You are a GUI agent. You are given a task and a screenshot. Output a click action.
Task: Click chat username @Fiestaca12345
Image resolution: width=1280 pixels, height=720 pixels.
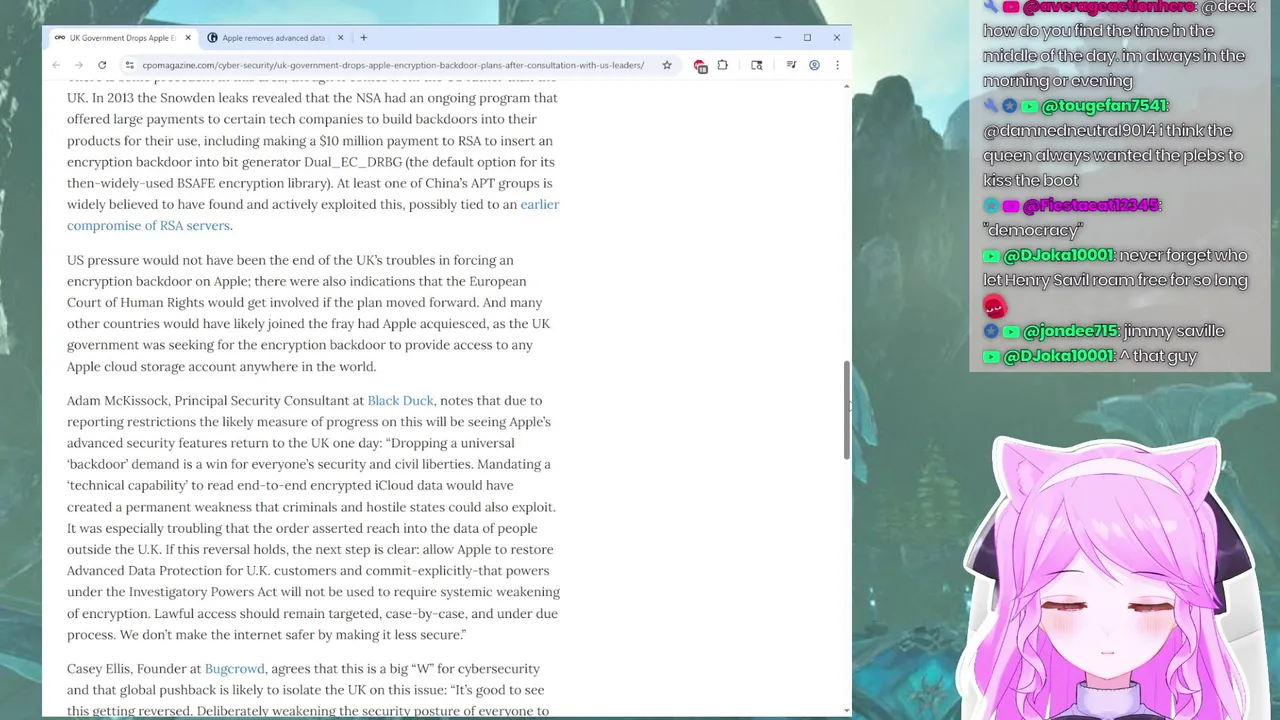coord(1091,205)
